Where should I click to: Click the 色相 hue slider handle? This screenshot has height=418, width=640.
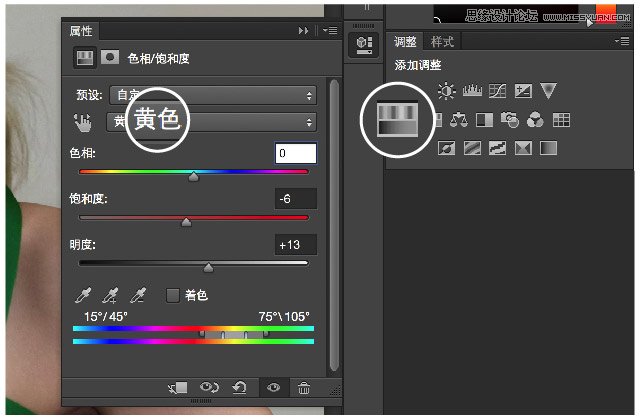click(x=193, y=176)
